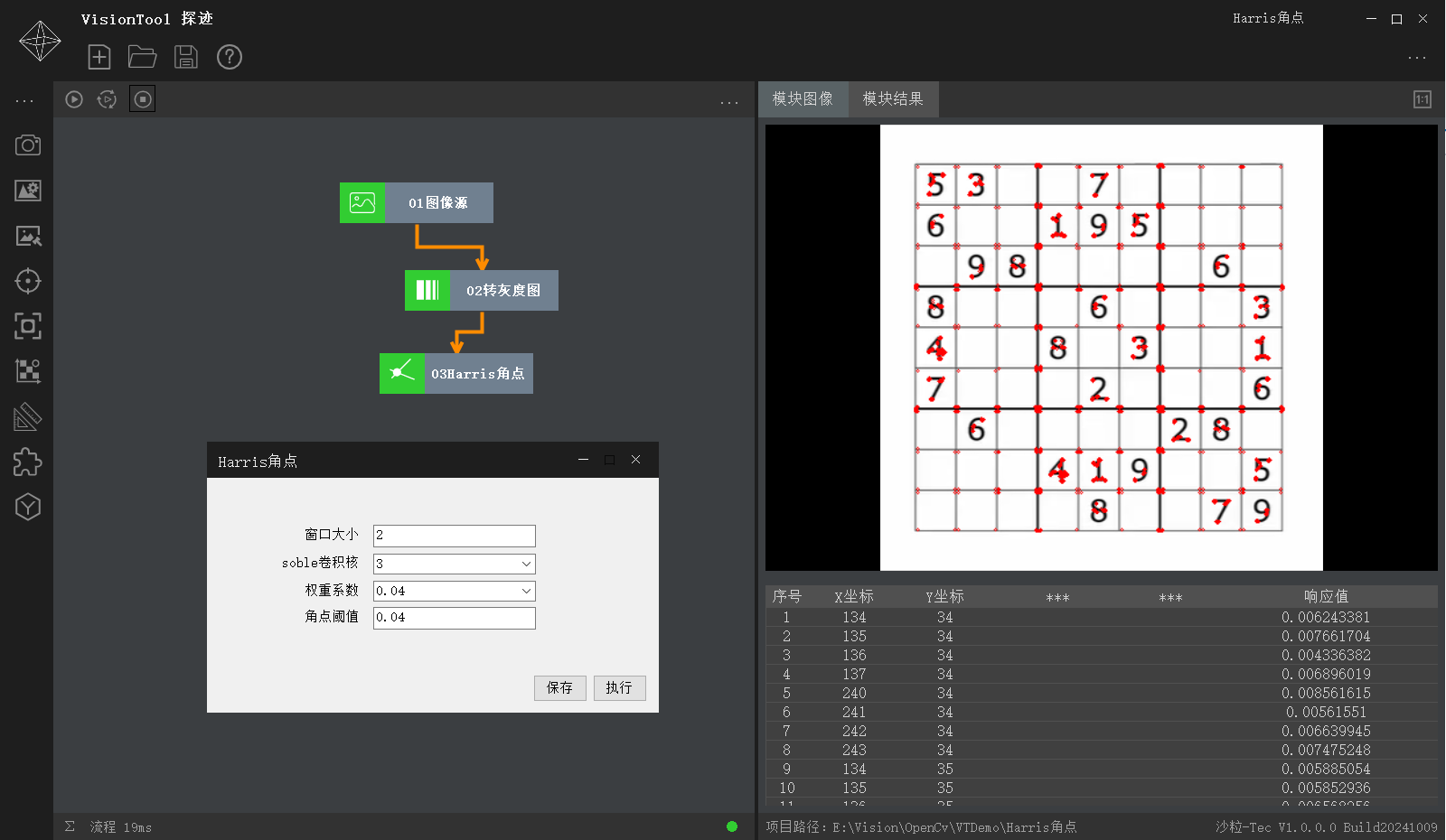Click the 1:1 image scale icon
Screen dimensions: 1446x840
click(1423, 99)
